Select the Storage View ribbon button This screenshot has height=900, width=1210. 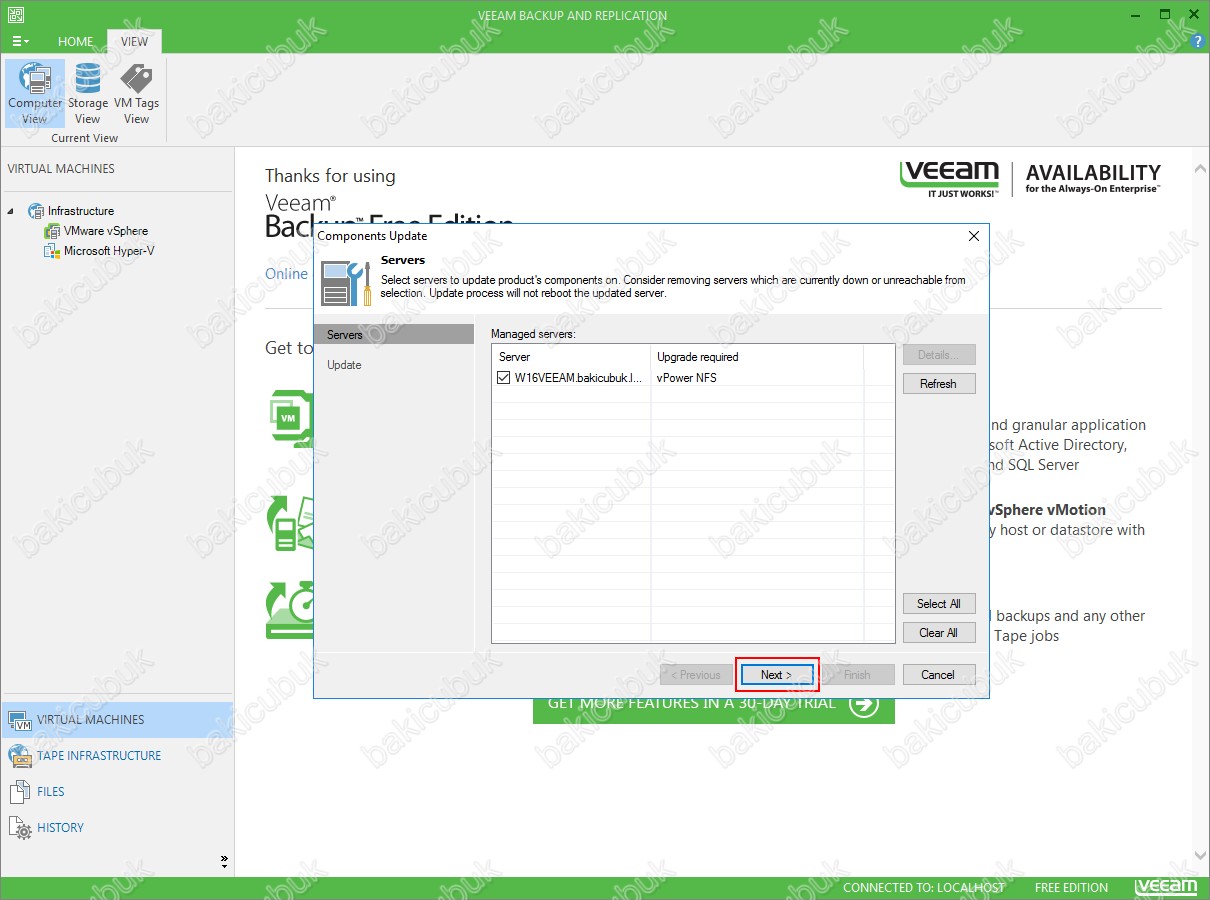88,93
